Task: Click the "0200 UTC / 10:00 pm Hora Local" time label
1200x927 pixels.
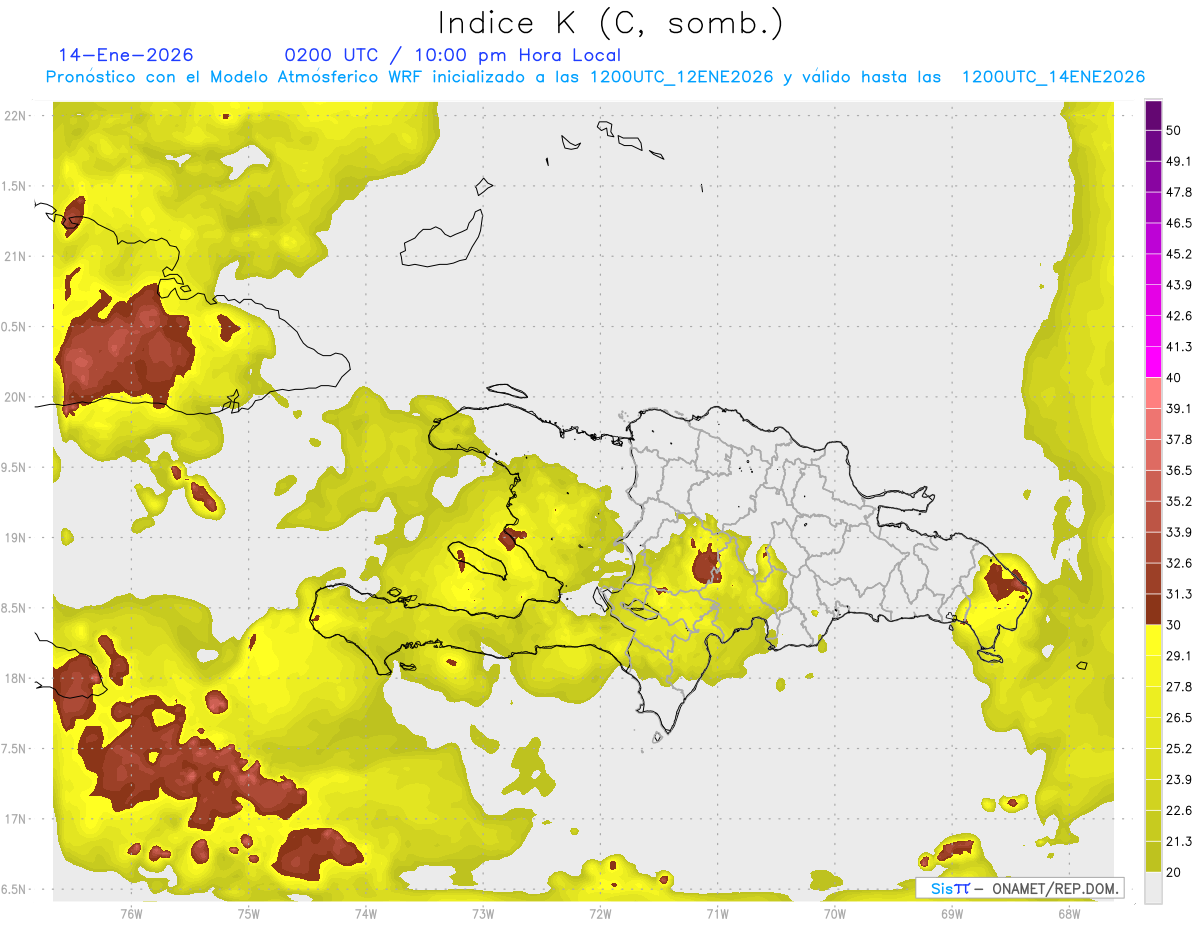Action: (452, 55)
